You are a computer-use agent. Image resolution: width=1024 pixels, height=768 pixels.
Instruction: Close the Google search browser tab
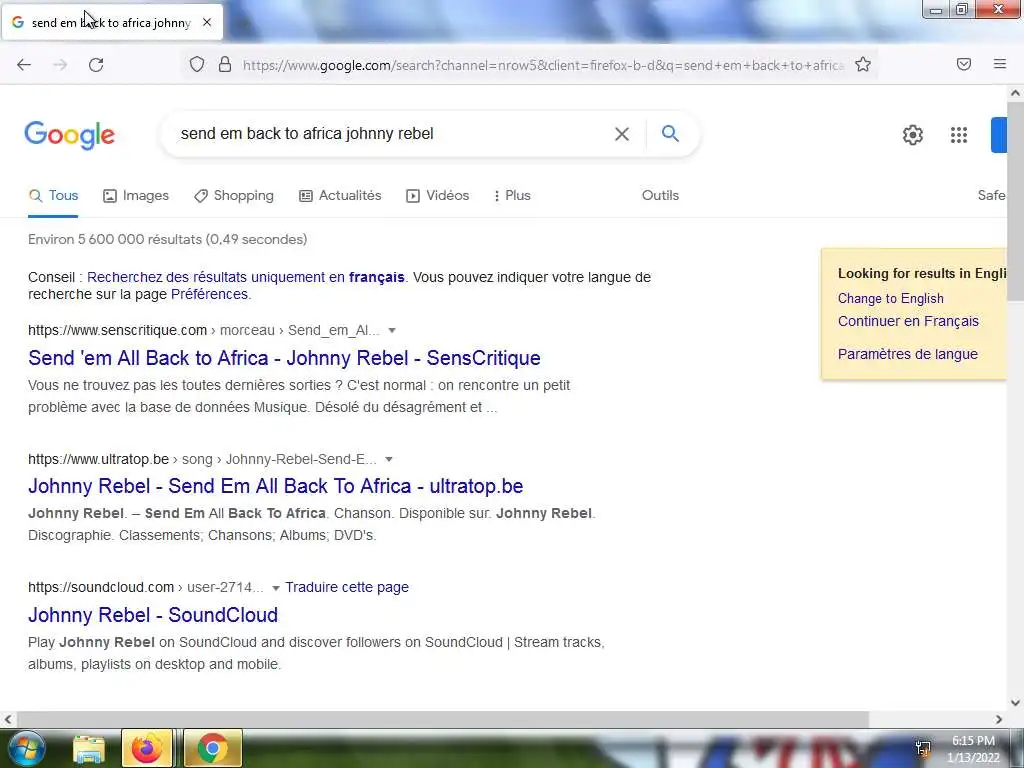point(207,22)
